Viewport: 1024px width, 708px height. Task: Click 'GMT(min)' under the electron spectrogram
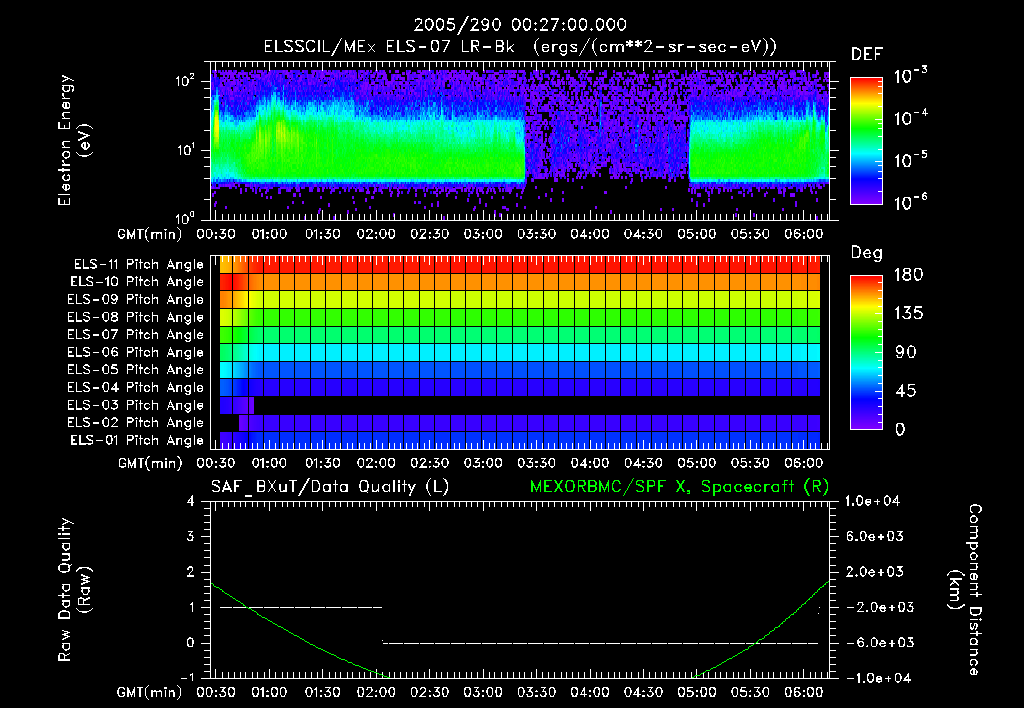tap(149, 234)
